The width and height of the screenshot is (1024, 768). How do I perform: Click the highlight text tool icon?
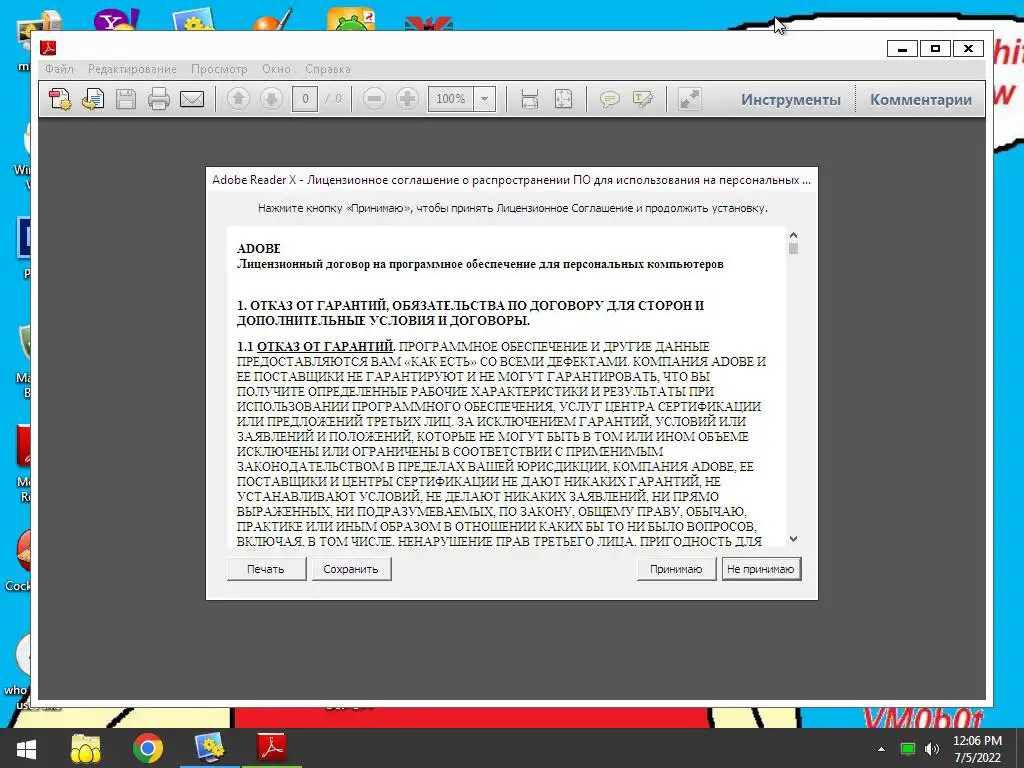pyautogui.click(x=643, y=99)
